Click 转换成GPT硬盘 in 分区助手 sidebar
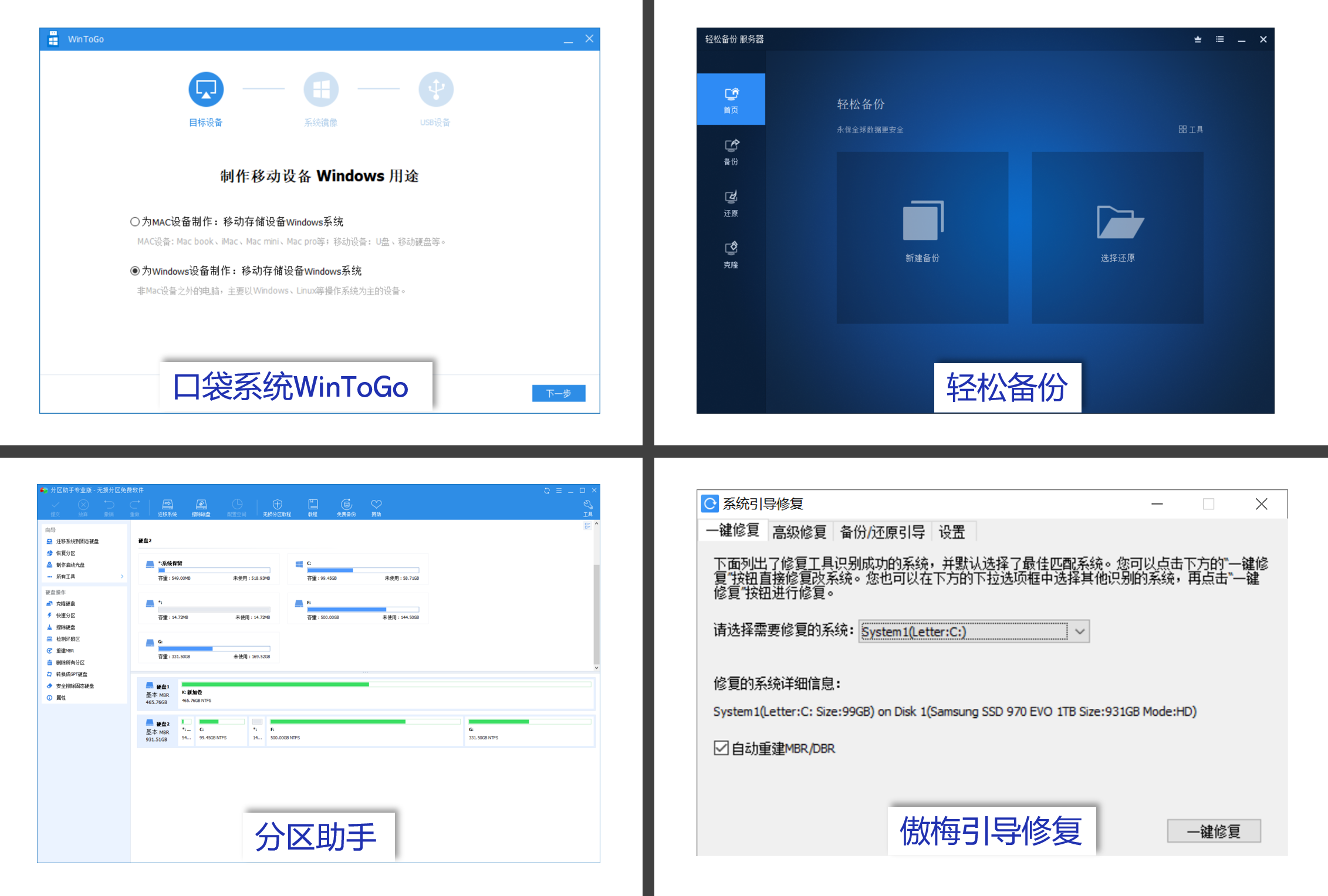1328x896 pixels. point(67,674)
